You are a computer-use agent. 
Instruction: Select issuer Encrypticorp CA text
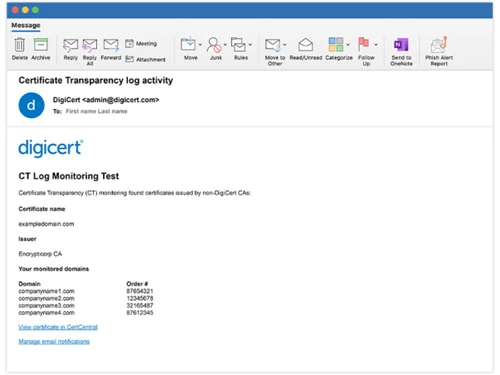[40, 254]
